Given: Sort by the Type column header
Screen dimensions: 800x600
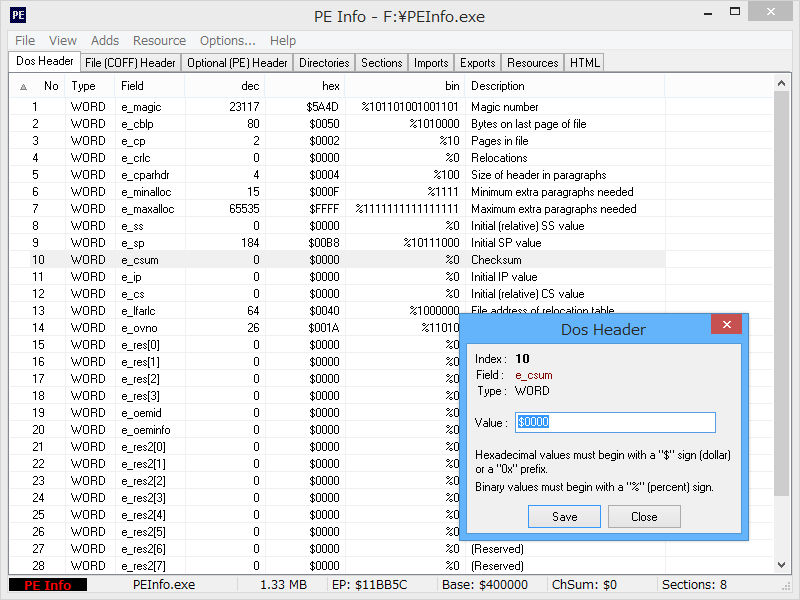Looking at the screenshot, I should tap(89, 86).
